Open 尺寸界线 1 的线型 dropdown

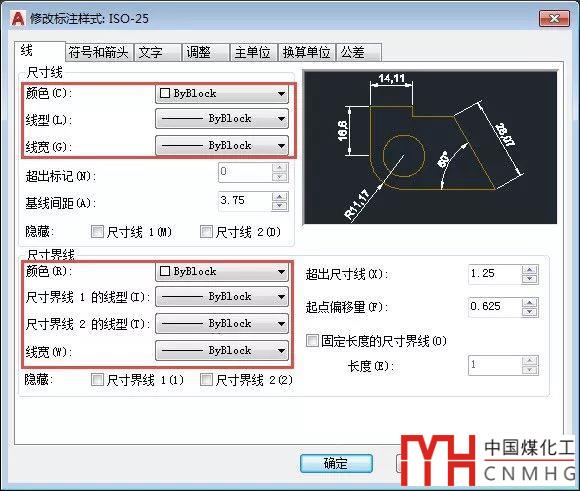[222, 296]
